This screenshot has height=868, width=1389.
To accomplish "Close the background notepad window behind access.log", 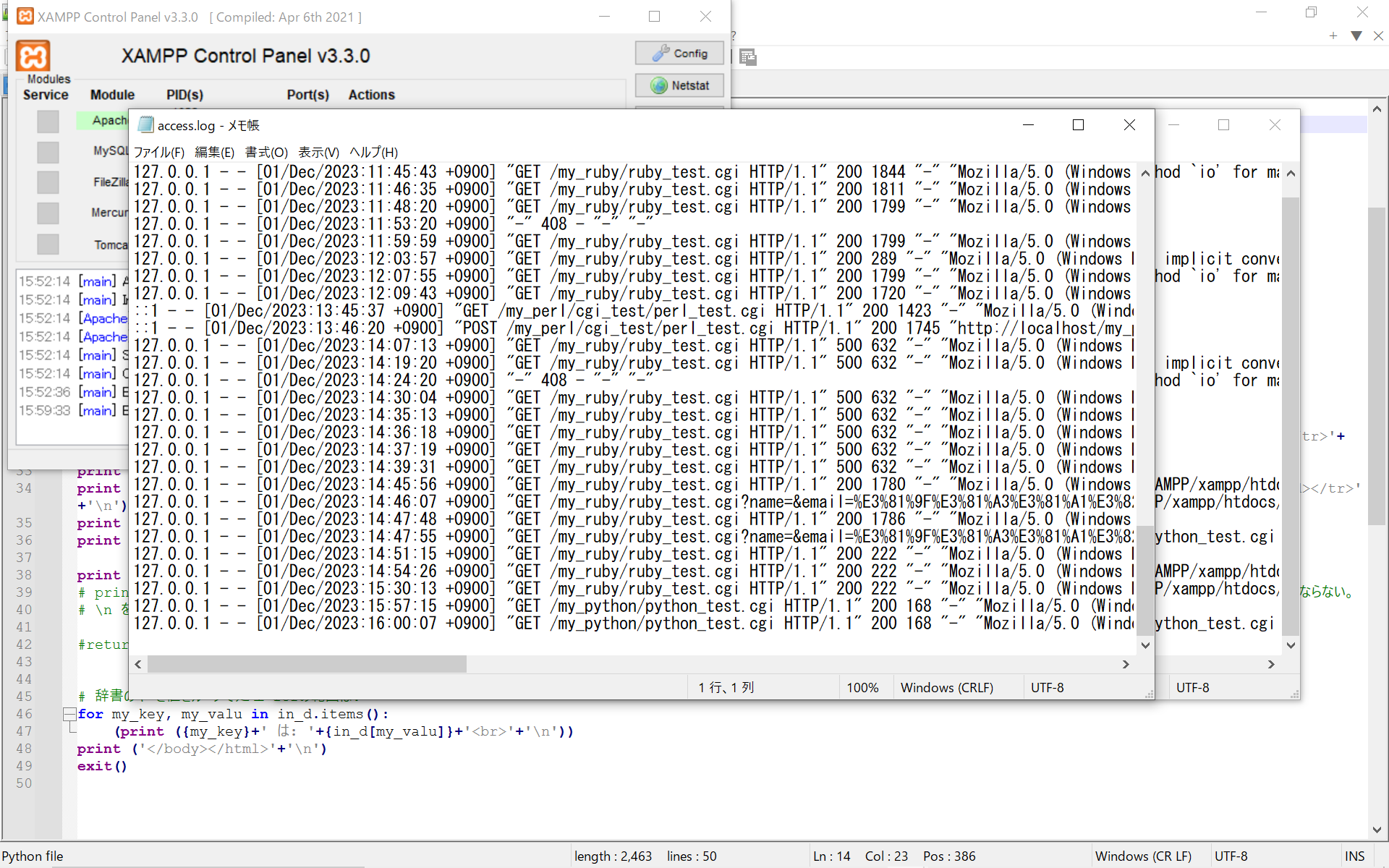I will point(1275,125).
